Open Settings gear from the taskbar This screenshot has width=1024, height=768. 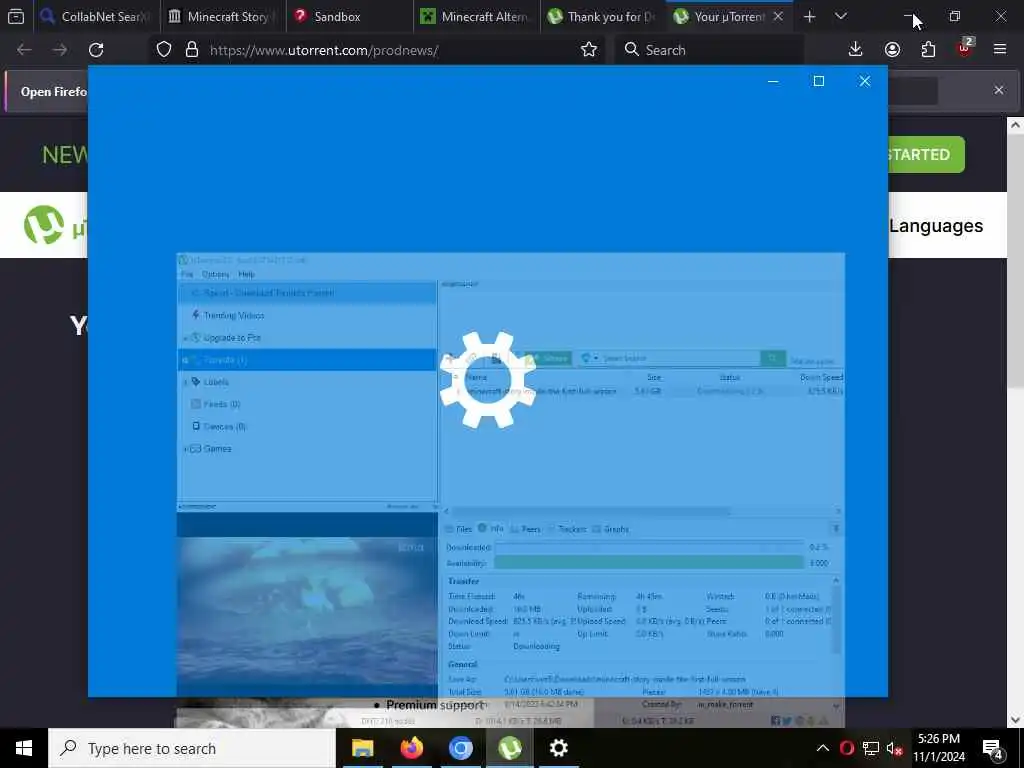pyautogui.click(x=558, y=748)
